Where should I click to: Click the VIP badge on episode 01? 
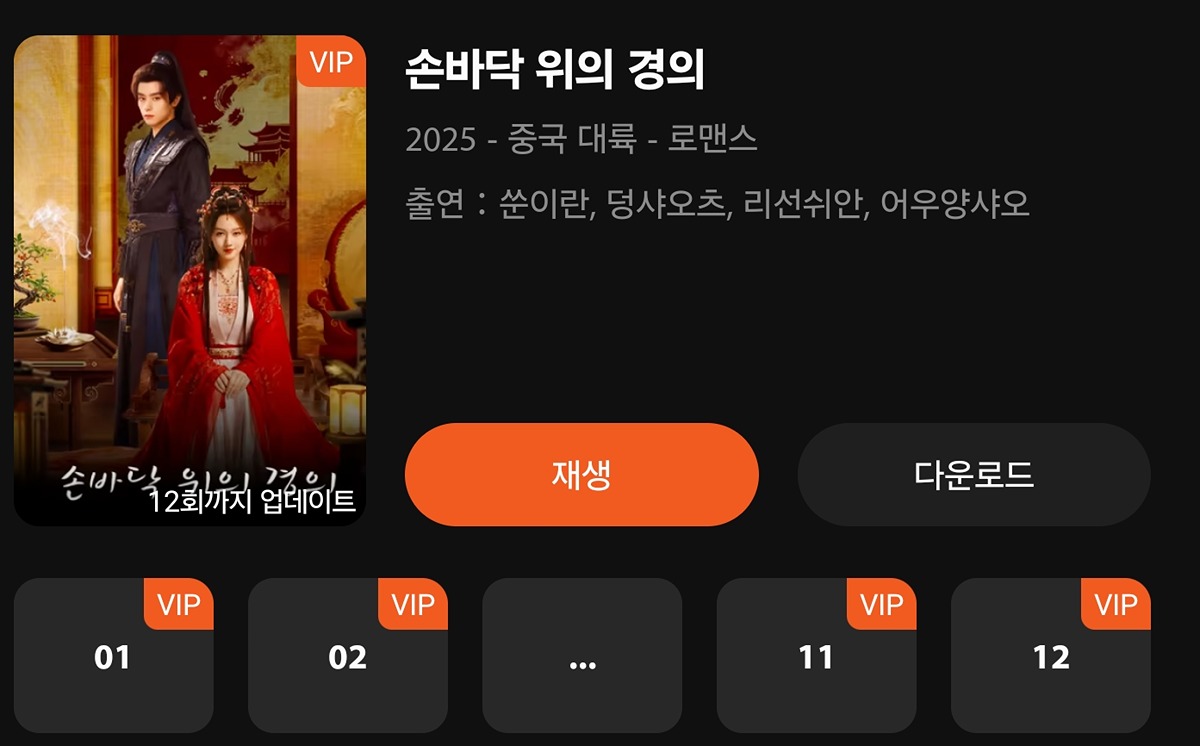pos(180,604)
